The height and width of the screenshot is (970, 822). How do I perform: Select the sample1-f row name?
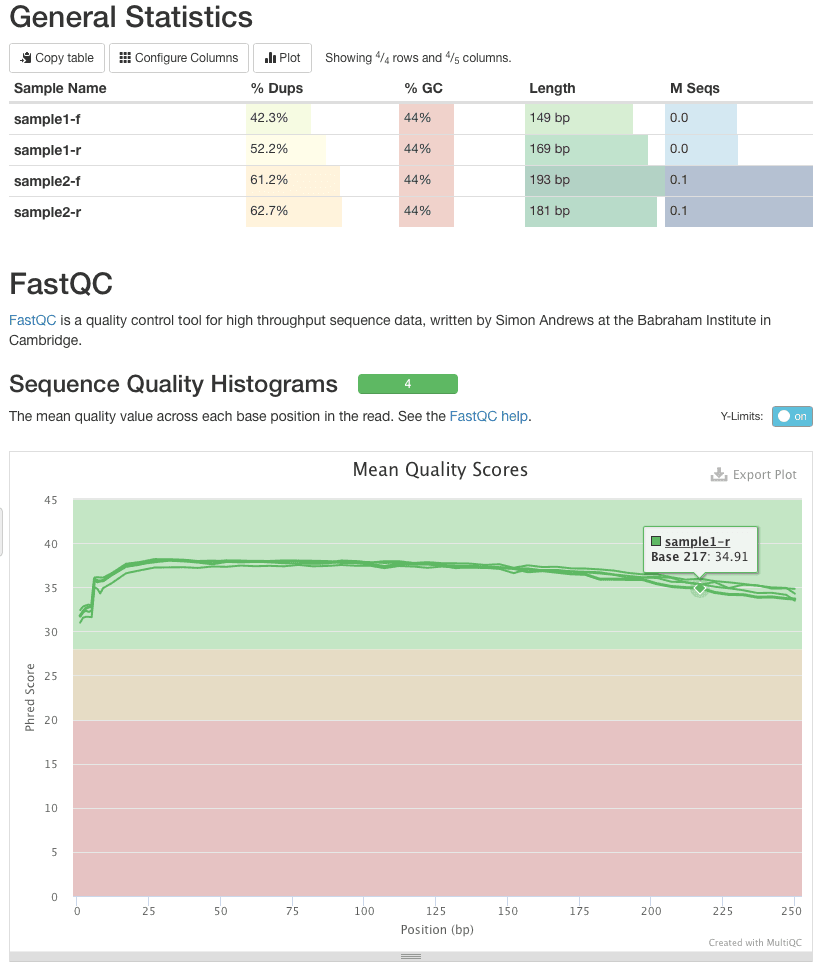(x=47, y=118)
